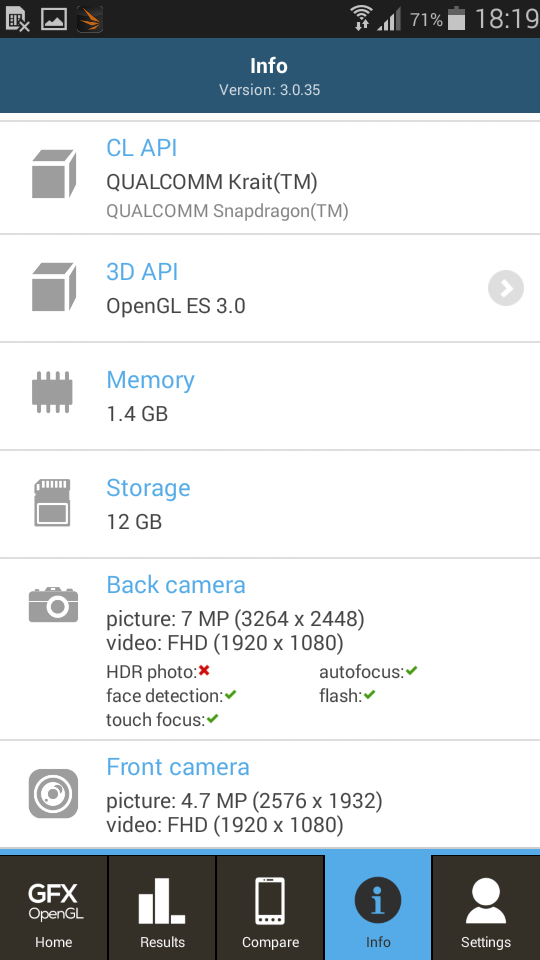Image resolution: width=540 pixels, height=960 pixels.
Task: Tap the Front camera lens icon
Action: click(53, 793)
